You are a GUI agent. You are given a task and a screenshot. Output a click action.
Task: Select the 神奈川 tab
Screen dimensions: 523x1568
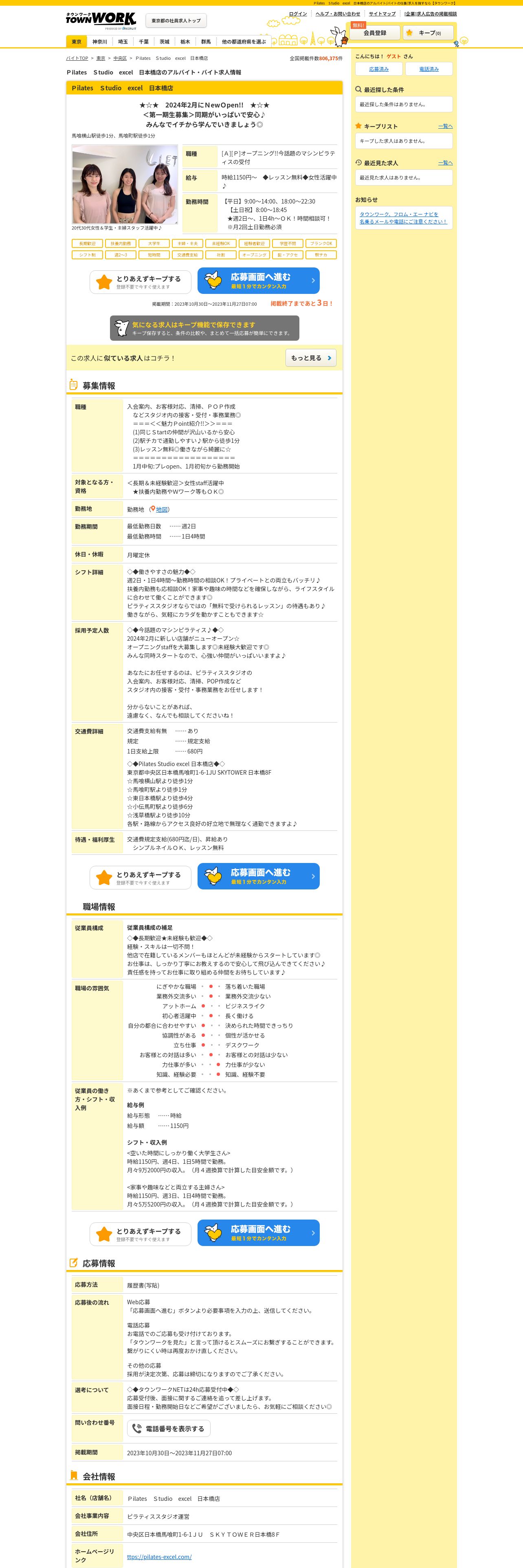(x=99, y=42)
